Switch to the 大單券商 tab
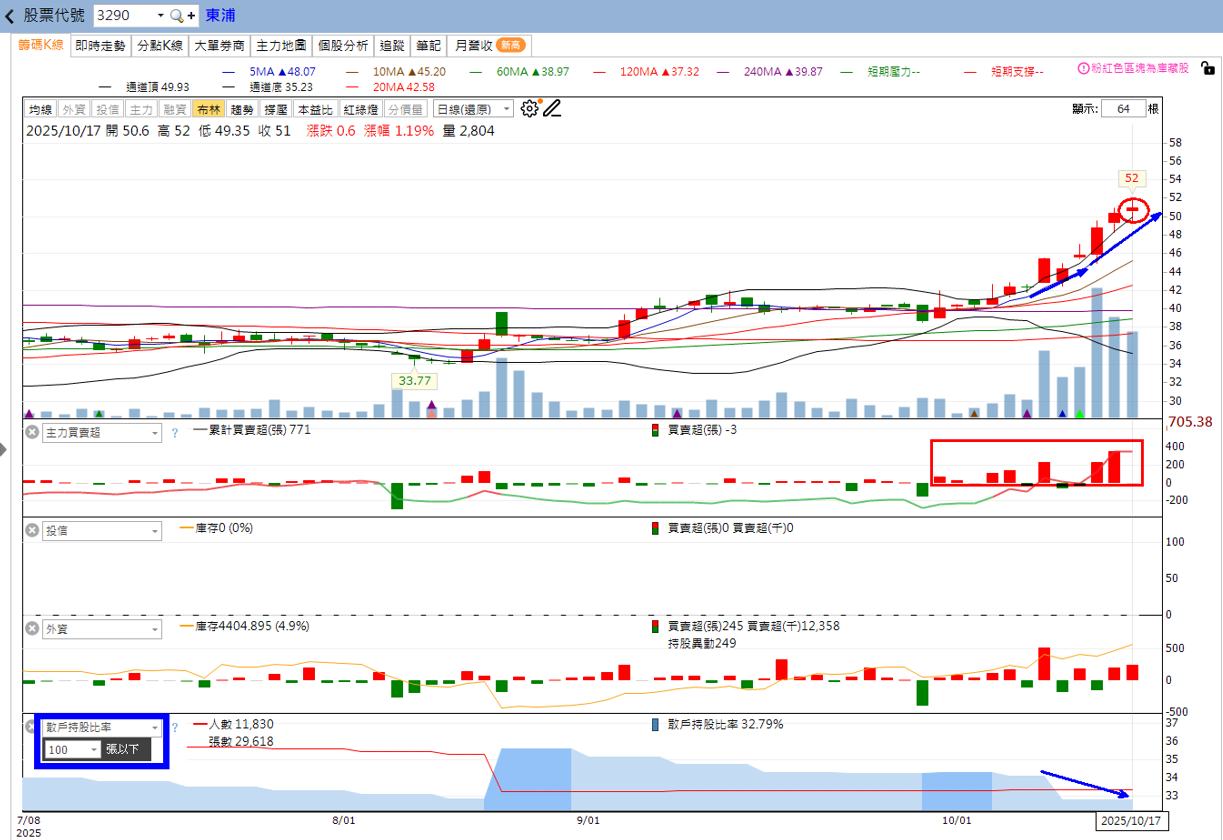The height and width of the screenshot is (840, 1223). point(219,45)
